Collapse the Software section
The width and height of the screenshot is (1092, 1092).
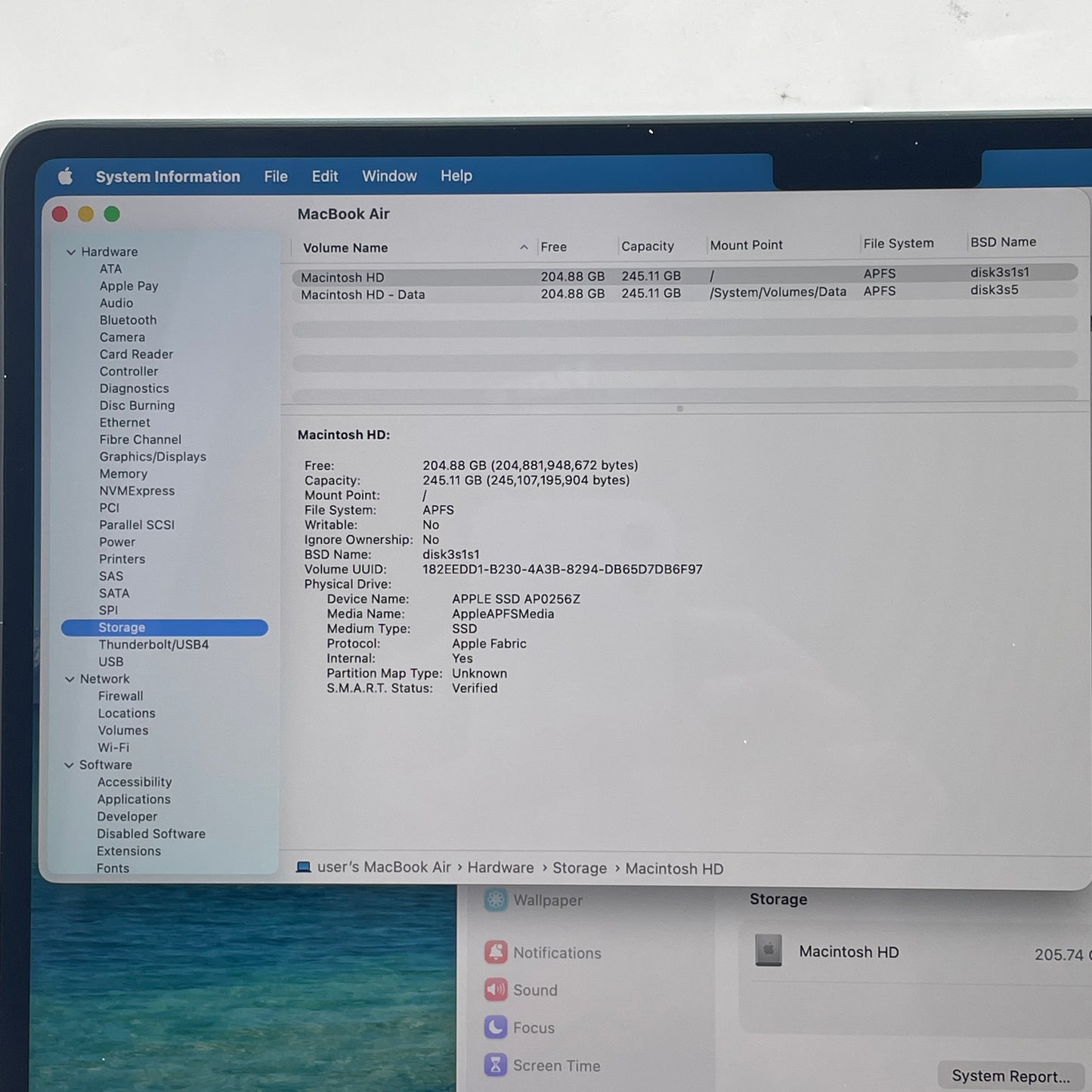click(70, 765)
